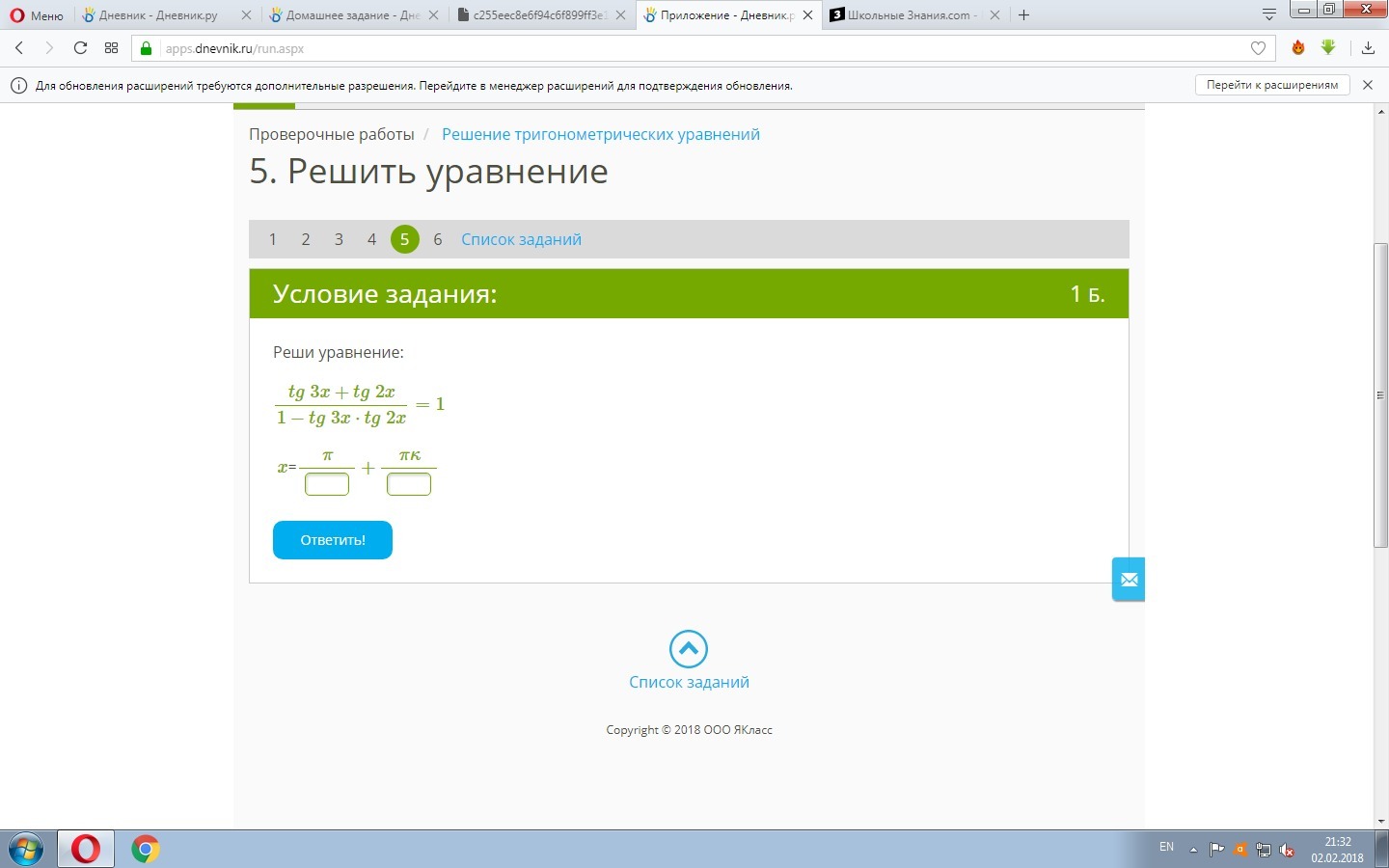This screenshot has height=868, width=1389.
Task: Switch to the Дневник - Дневник.ру tab
Action: coord(159,15)
